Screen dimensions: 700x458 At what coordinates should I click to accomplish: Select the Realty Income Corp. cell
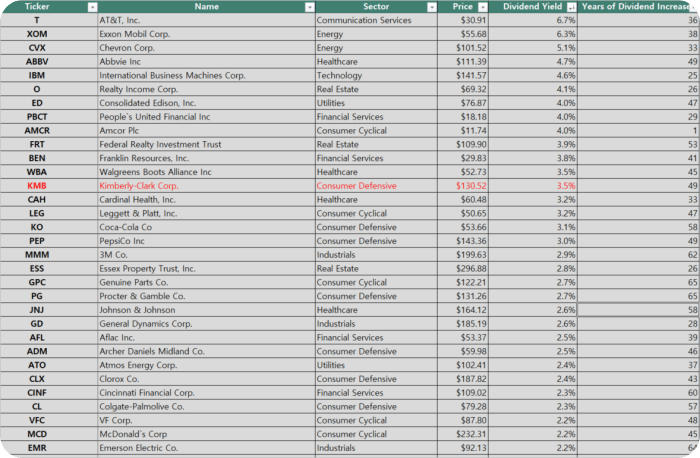[x=206, y=89]
